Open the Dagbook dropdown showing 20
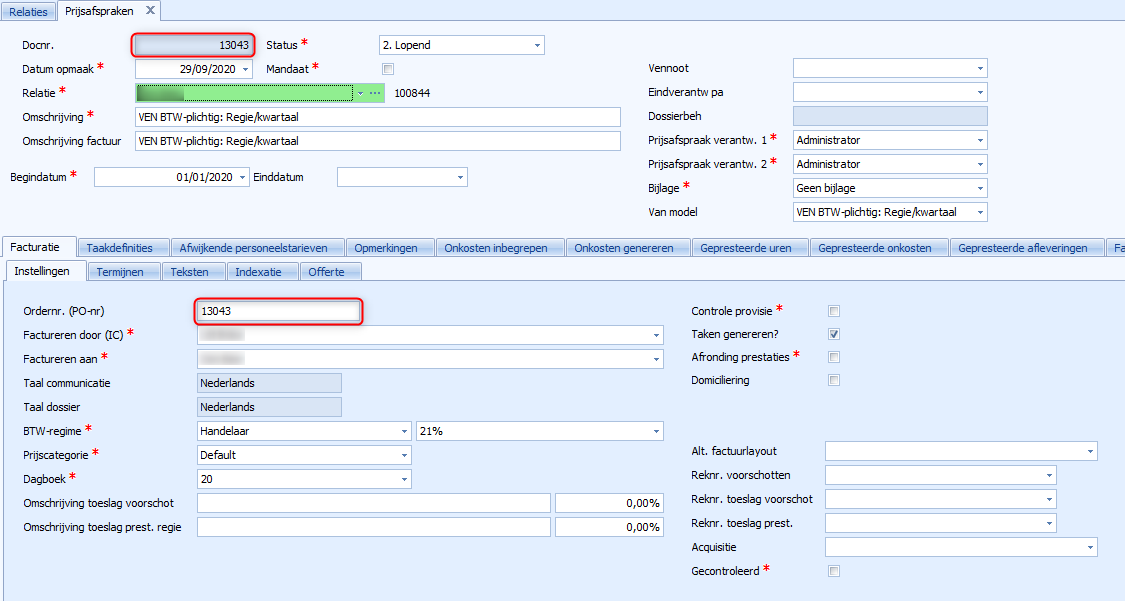Viewport: 1125px width, 601px height. click(x=404, y=479)
